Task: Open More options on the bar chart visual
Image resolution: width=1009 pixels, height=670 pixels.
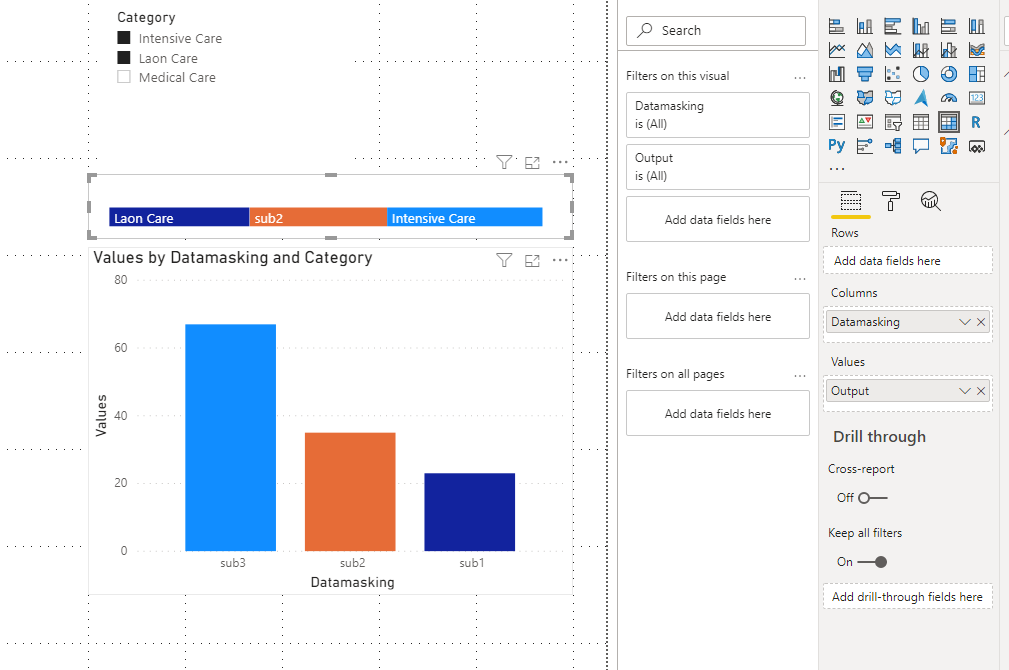Action: (560, 260)
